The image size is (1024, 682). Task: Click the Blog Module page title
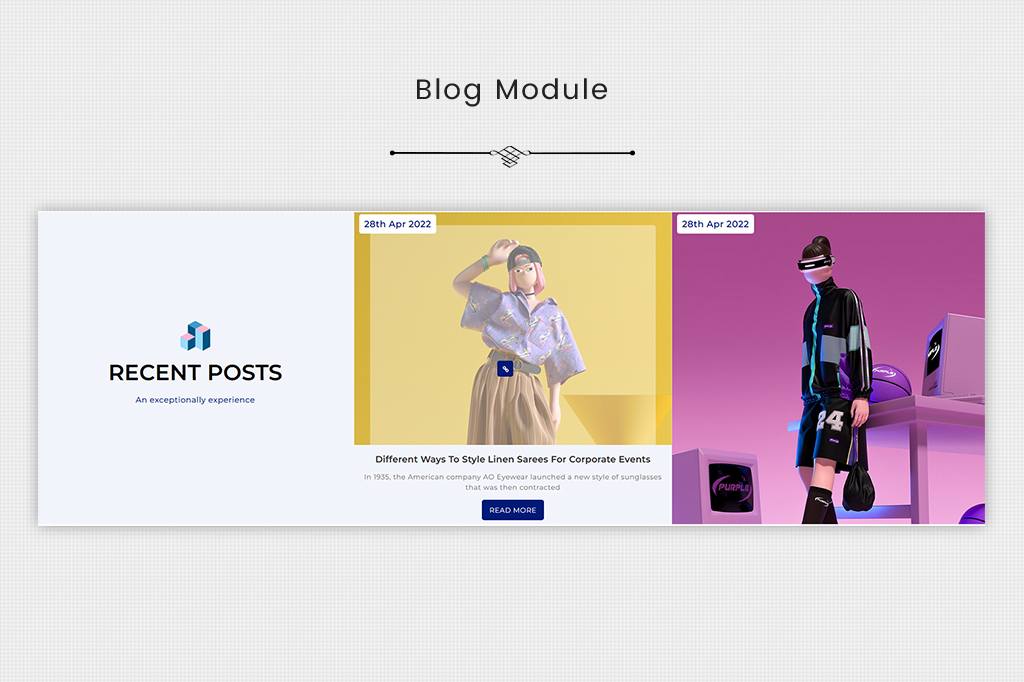pos(511,90)
